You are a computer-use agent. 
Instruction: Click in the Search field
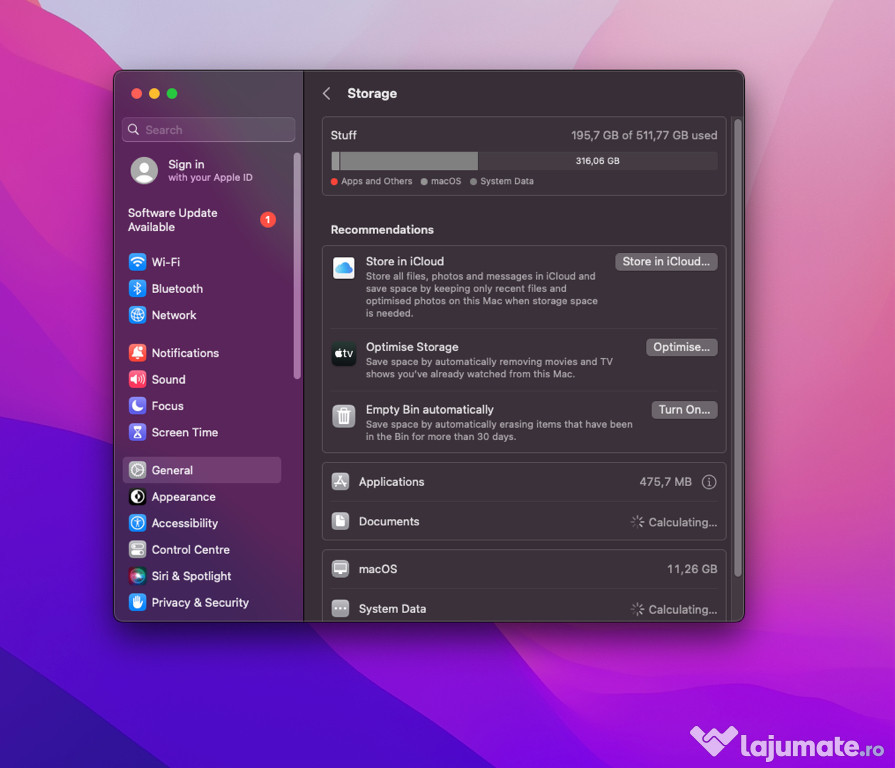(x=208, y=130)
